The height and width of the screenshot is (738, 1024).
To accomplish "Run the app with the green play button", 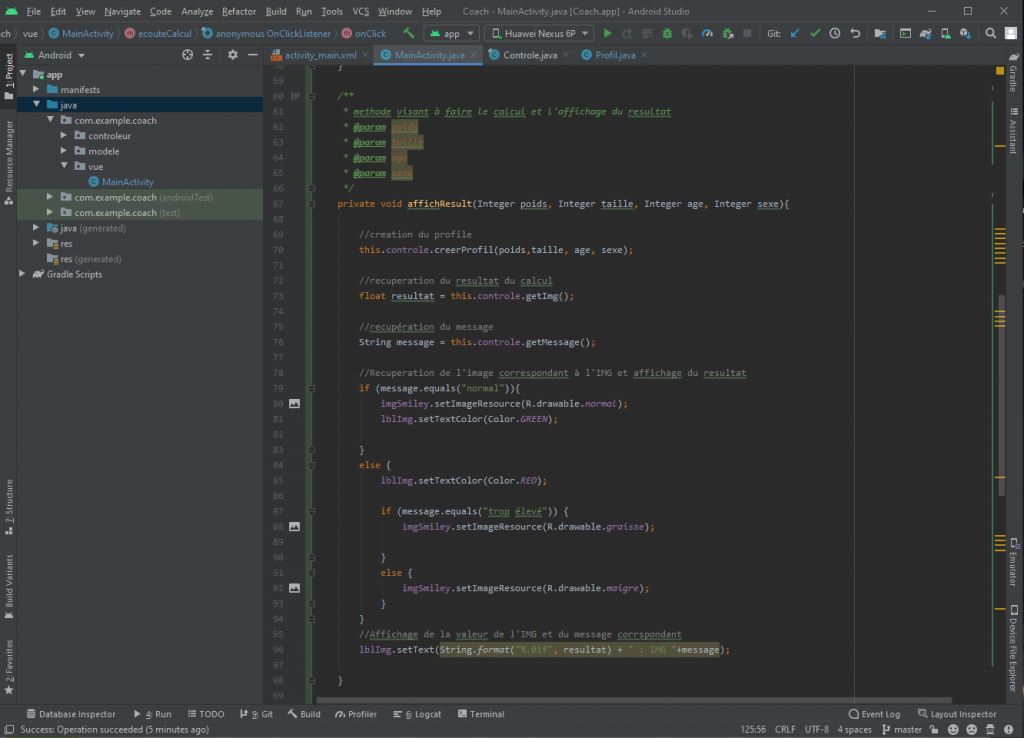I will point(607,33).
